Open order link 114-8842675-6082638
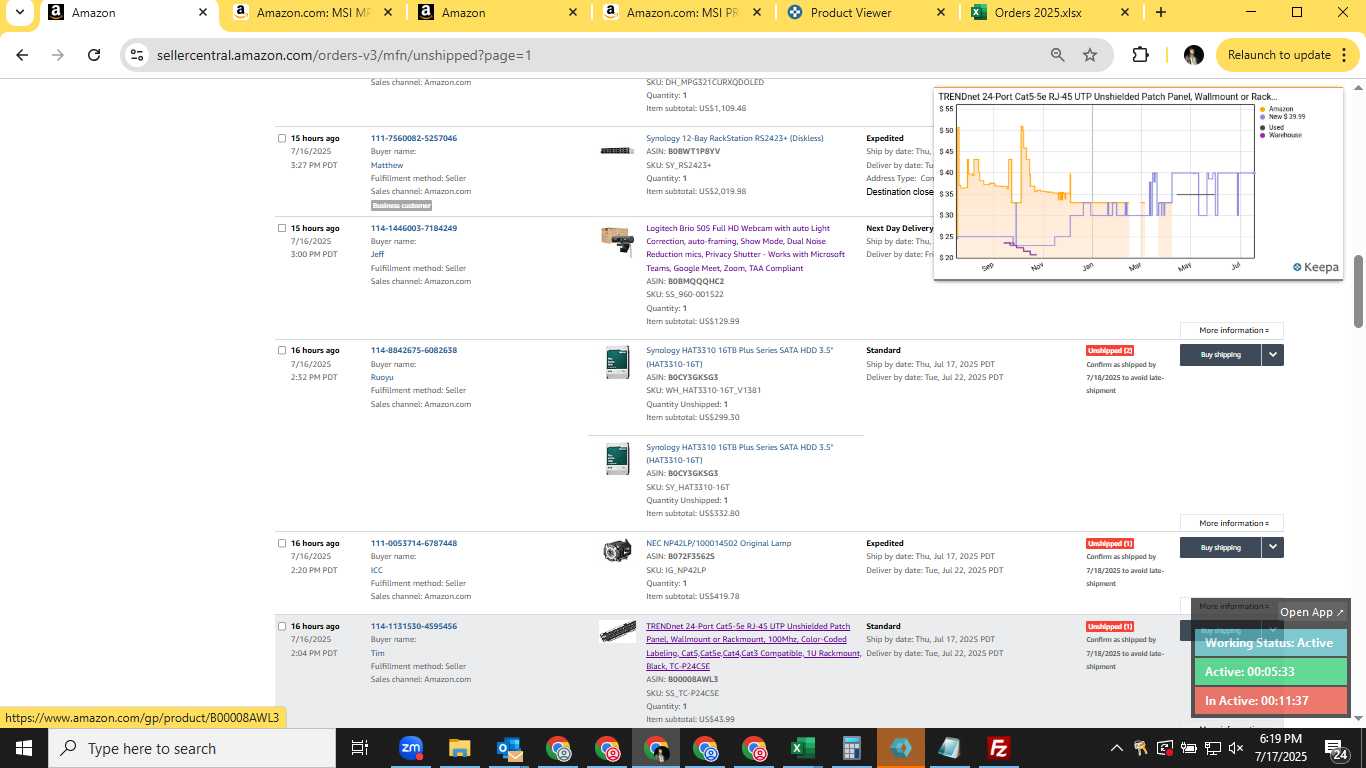 pyautogui.click(x=414, y=350)
